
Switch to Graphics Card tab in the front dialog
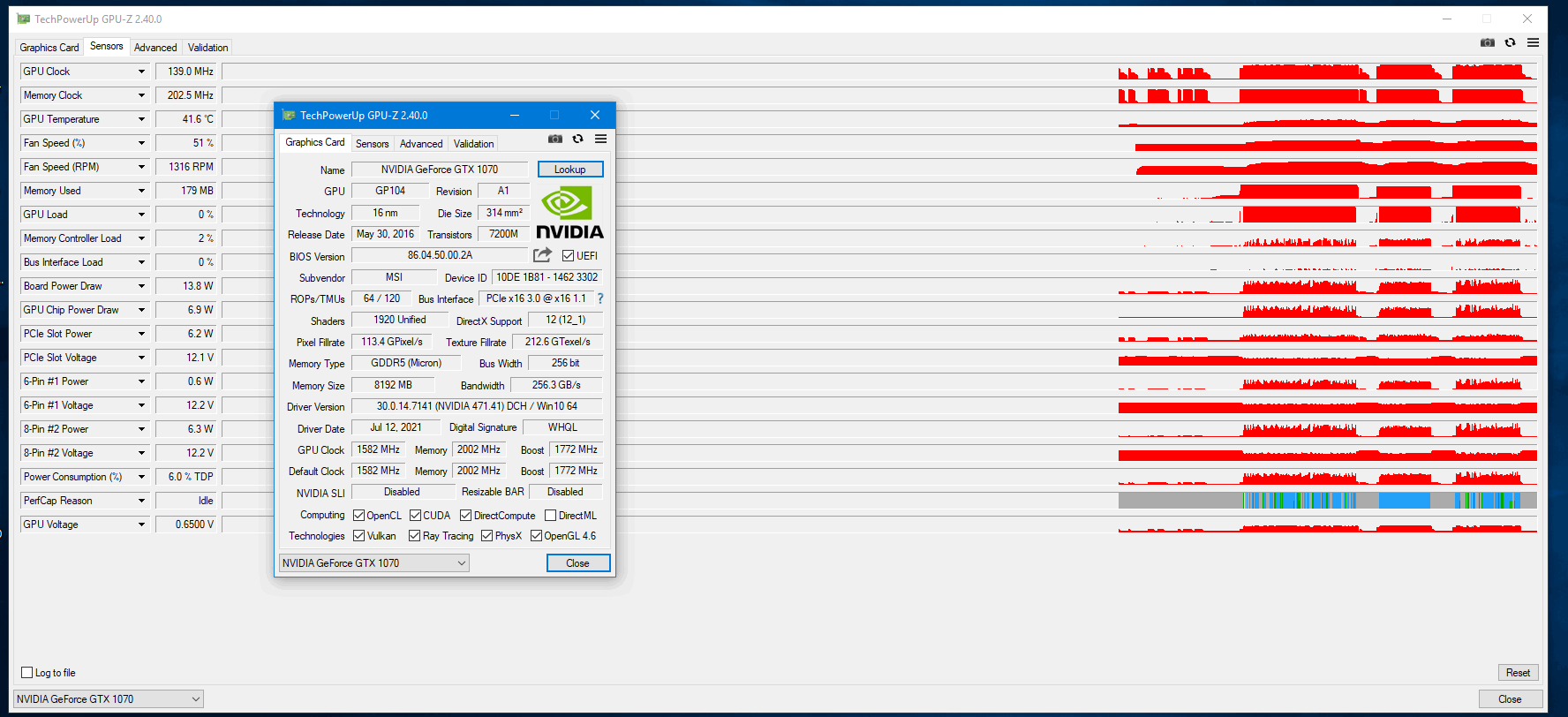(x=315, y=142)
